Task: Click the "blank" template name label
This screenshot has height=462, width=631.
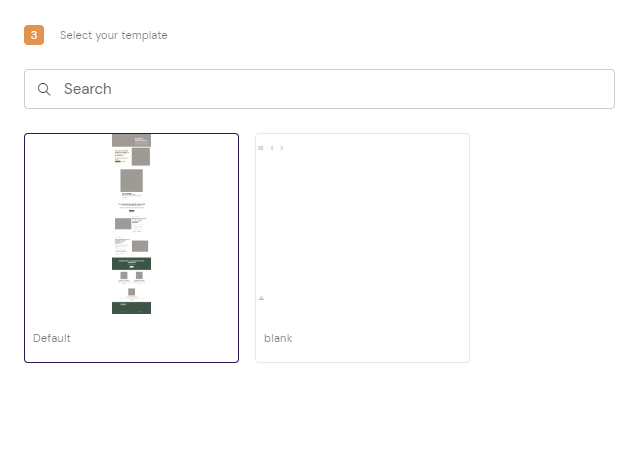Action: point(278,338)
